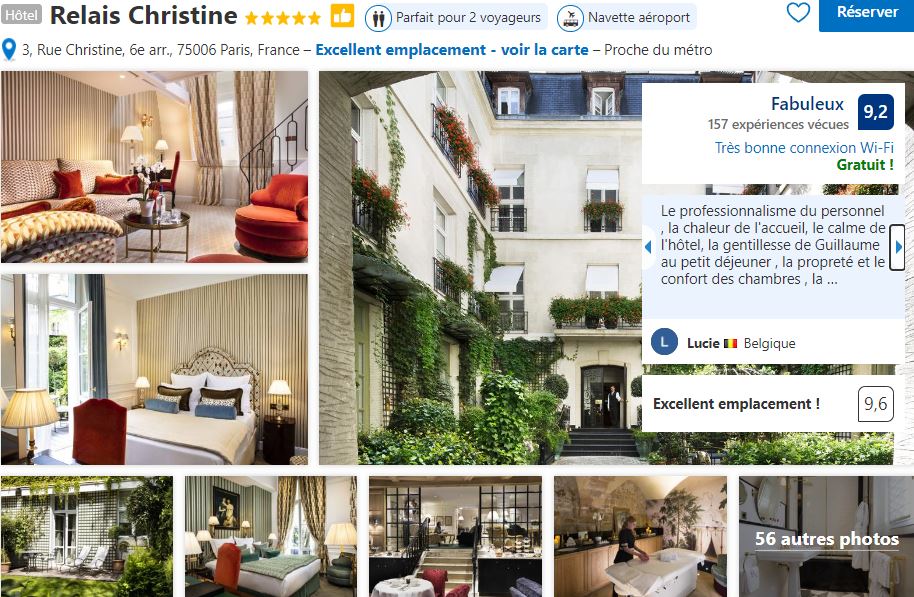
Task: Click the airport shuttle icon
Action: pos(570,19)
